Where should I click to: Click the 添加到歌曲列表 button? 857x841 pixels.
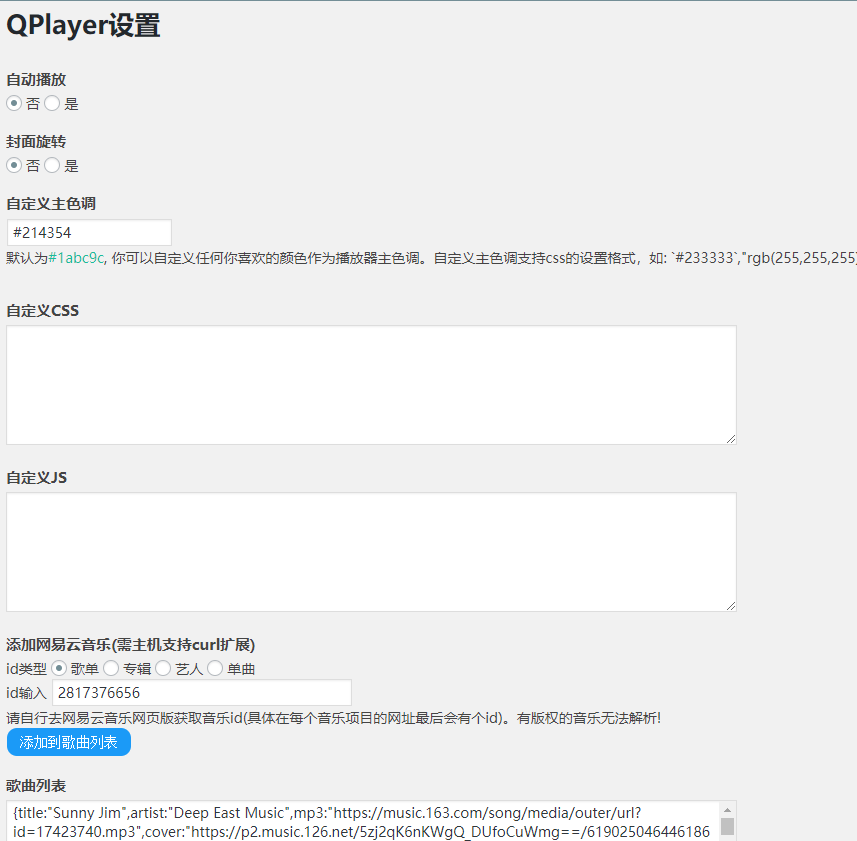[69, 742]
